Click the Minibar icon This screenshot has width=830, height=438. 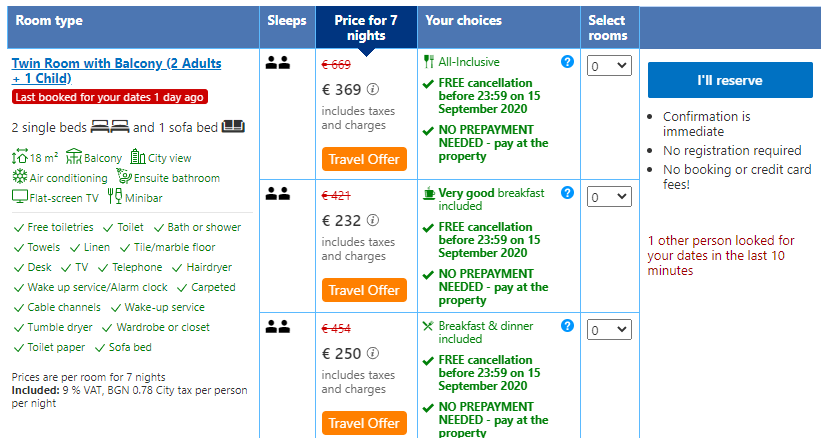point(114,197)
